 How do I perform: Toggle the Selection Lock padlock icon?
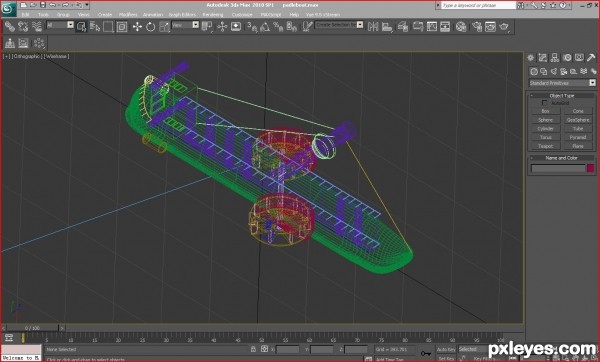pos(253,349)
